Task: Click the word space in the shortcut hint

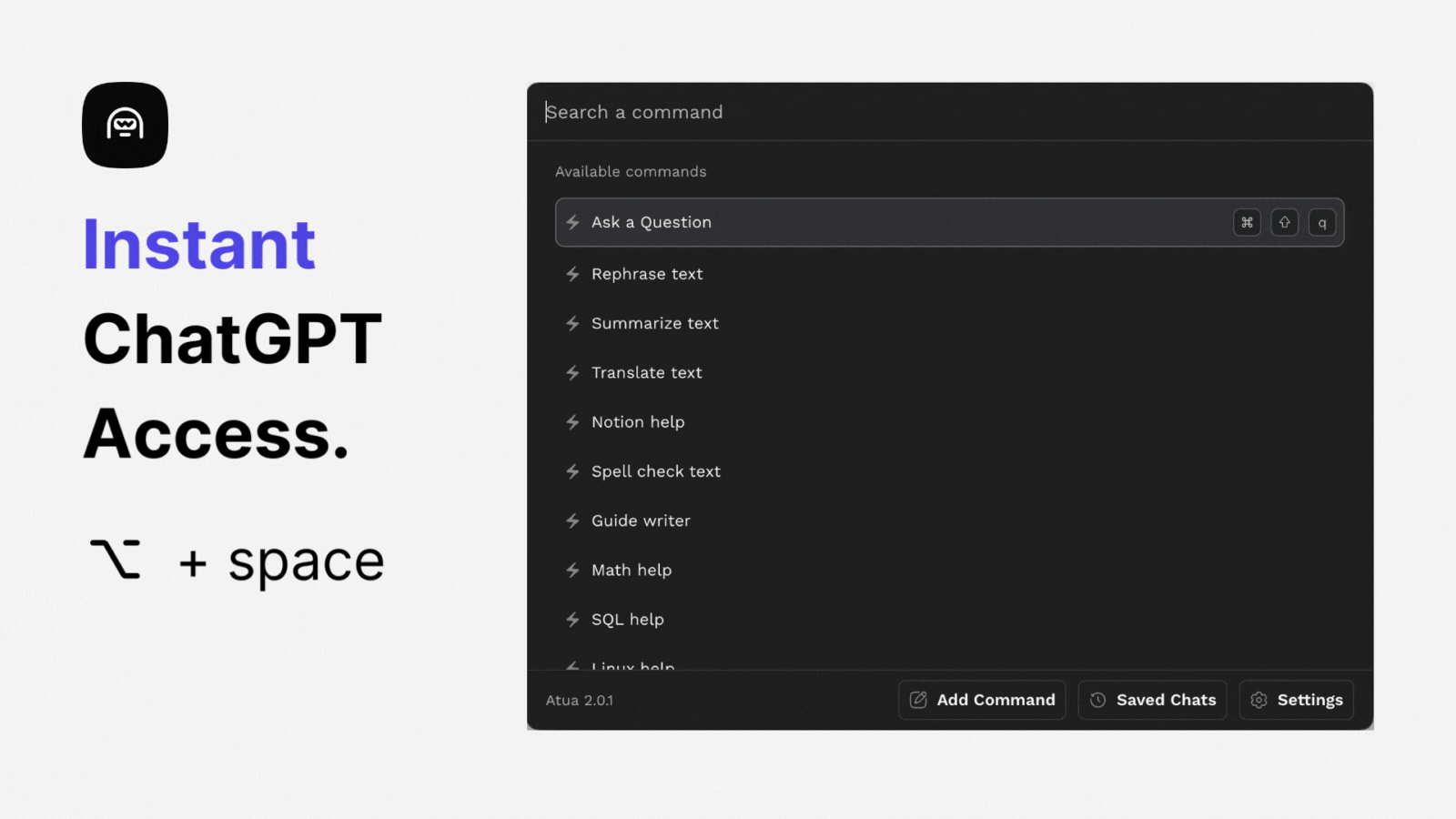Action: [306, 563]
